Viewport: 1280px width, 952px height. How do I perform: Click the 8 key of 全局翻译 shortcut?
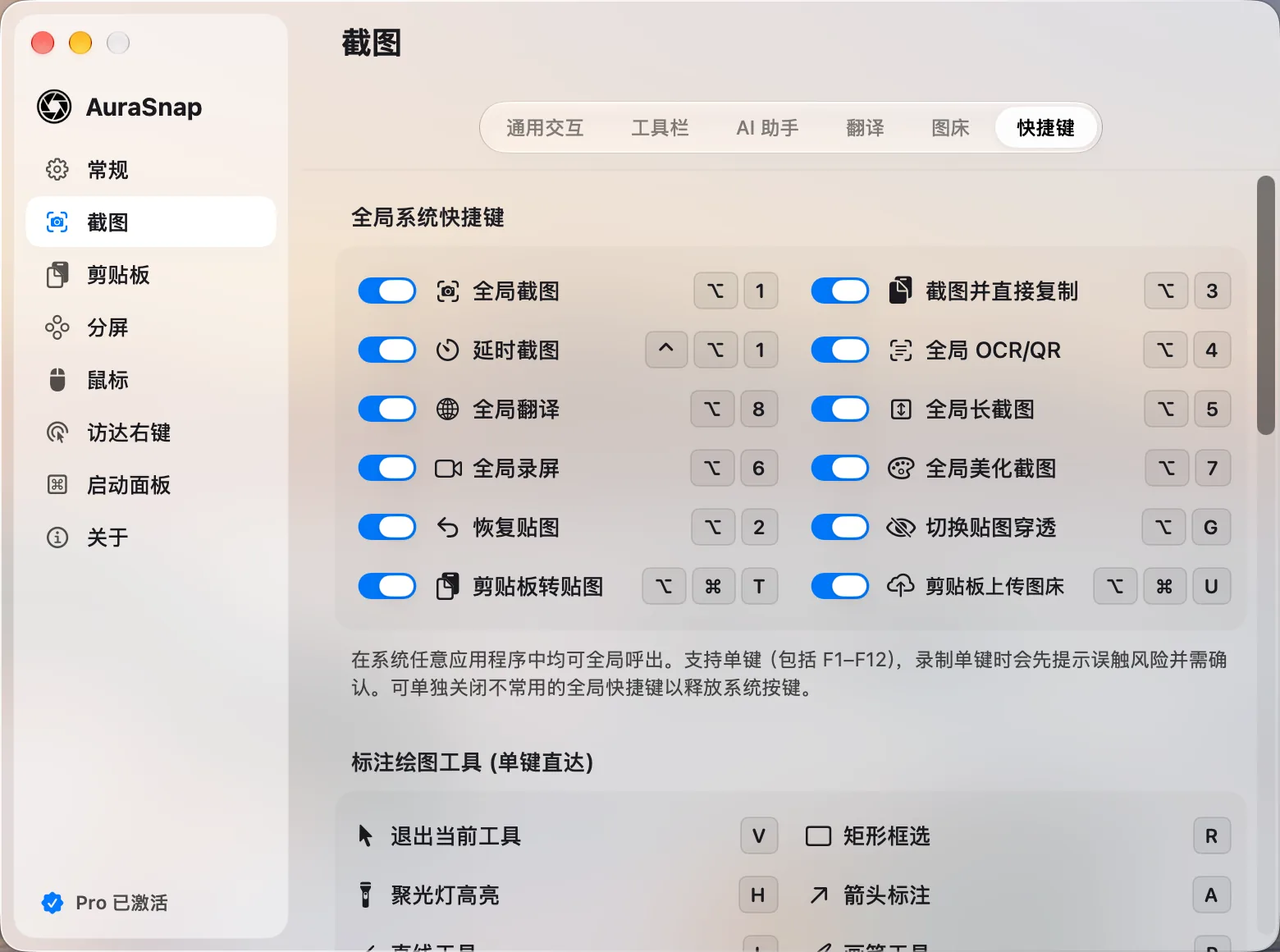point(758,409)
